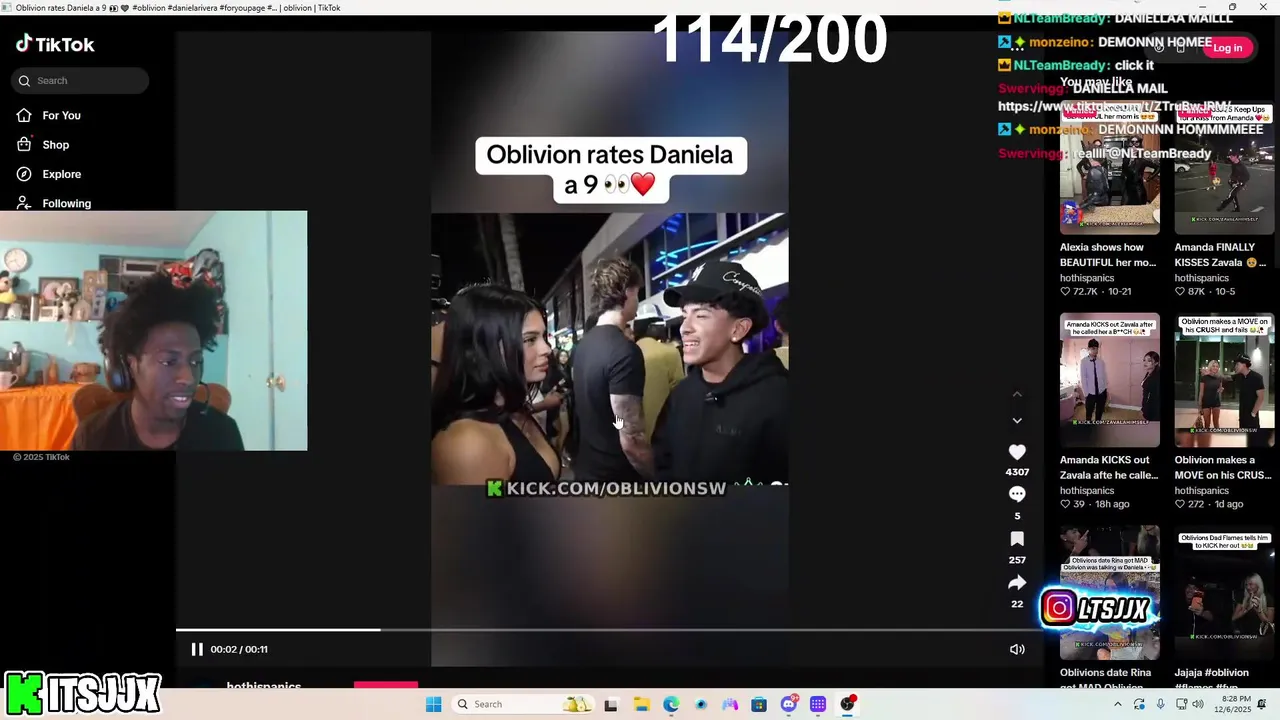This screenshot has width=1280, height=720.
Task: Show hidden system tray icons
Action: 1117,704
